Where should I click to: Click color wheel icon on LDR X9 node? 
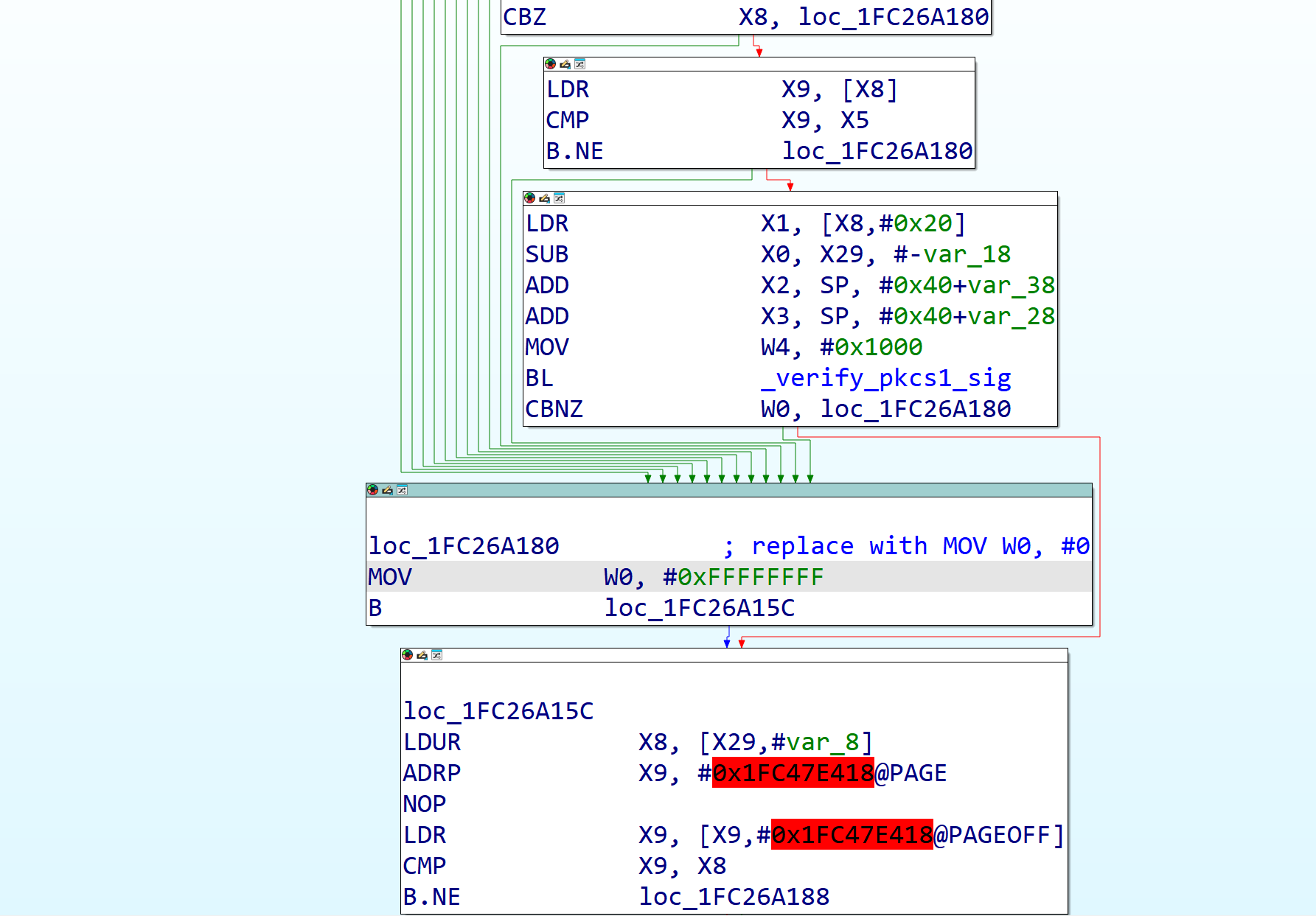550,64
